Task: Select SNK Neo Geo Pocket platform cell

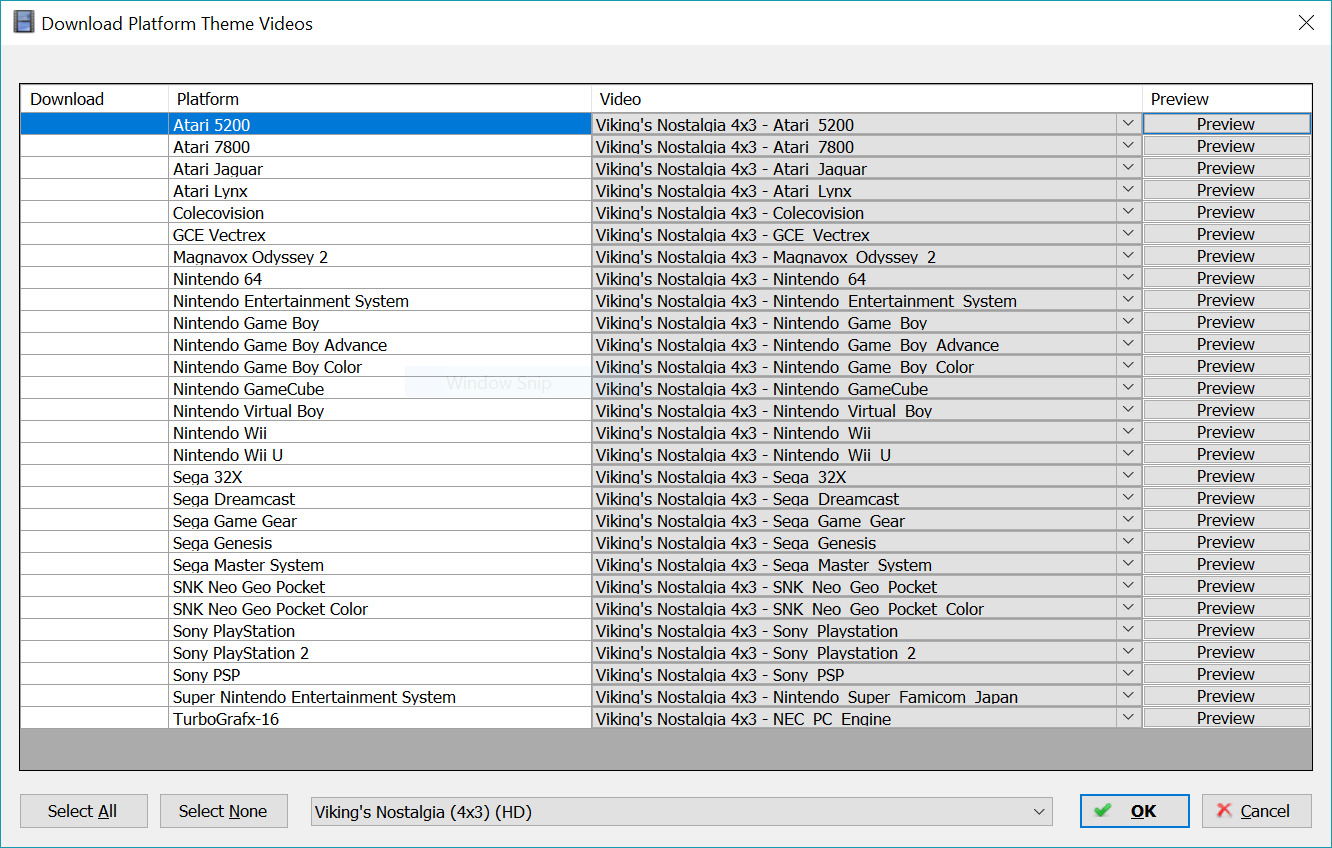Action: (380, 586)
